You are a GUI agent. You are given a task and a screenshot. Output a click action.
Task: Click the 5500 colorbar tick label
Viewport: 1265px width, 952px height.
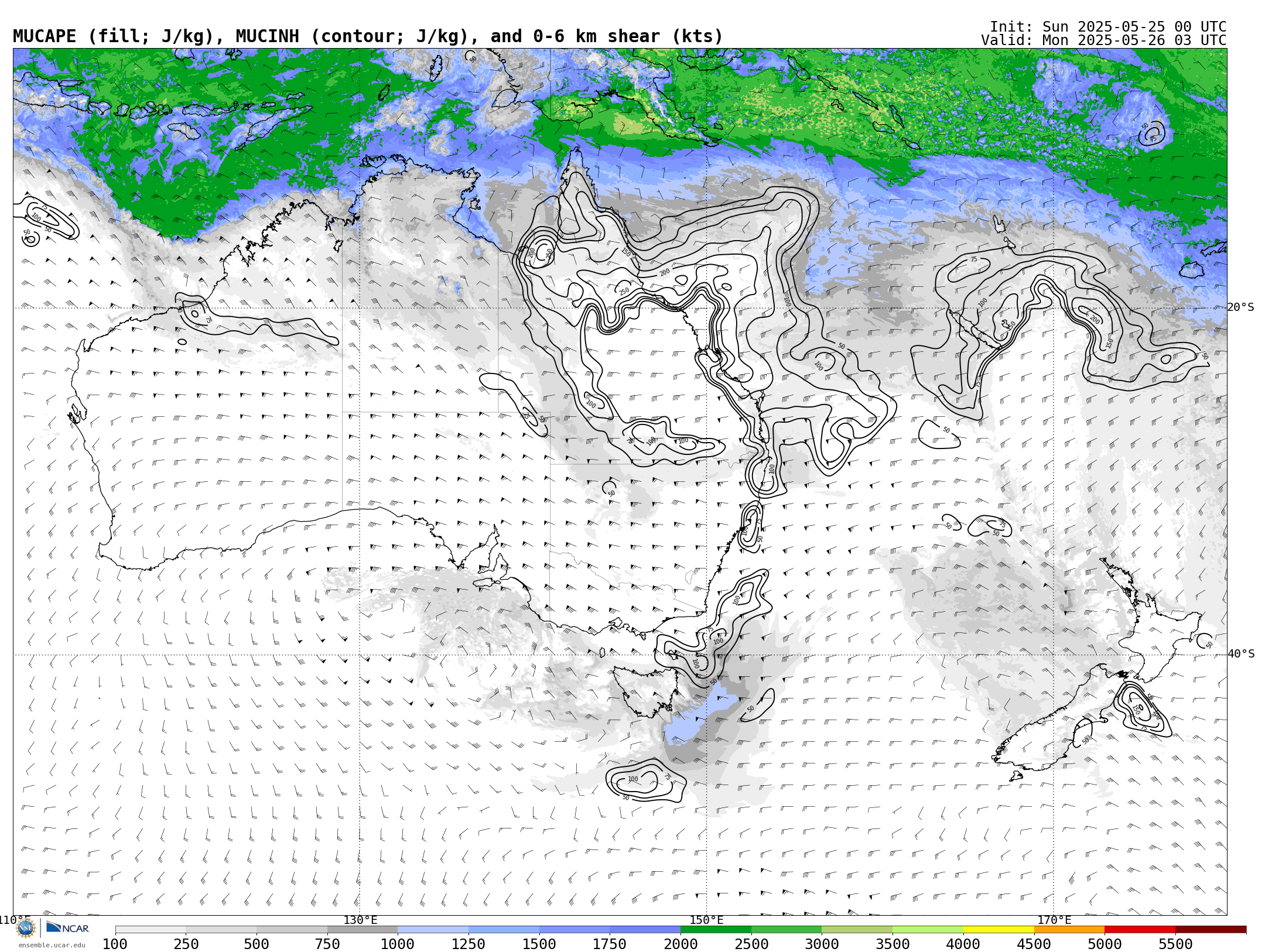(1175, 944)
